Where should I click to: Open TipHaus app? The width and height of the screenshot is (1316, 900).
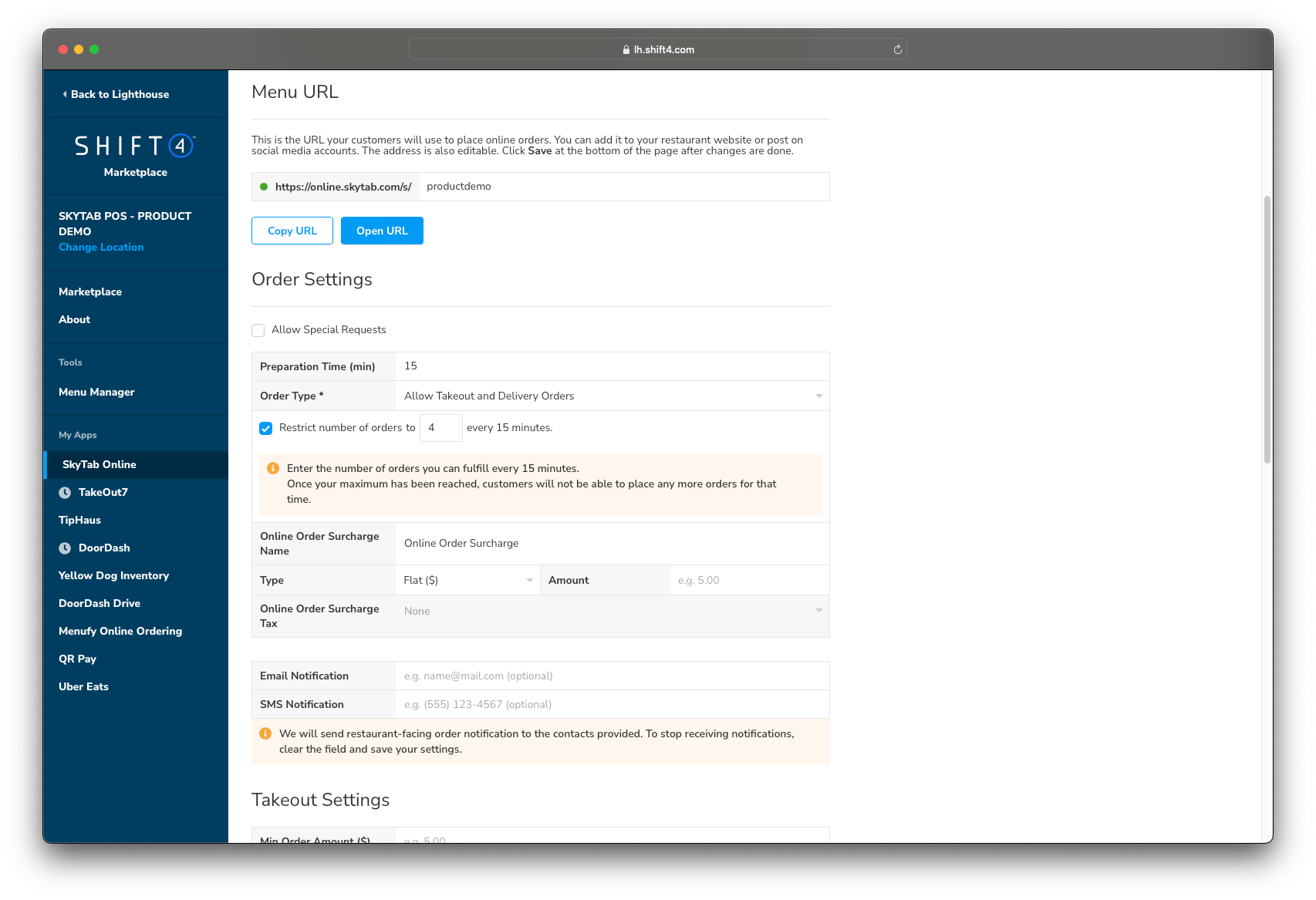pyautogui.click(x=79, y=520)
